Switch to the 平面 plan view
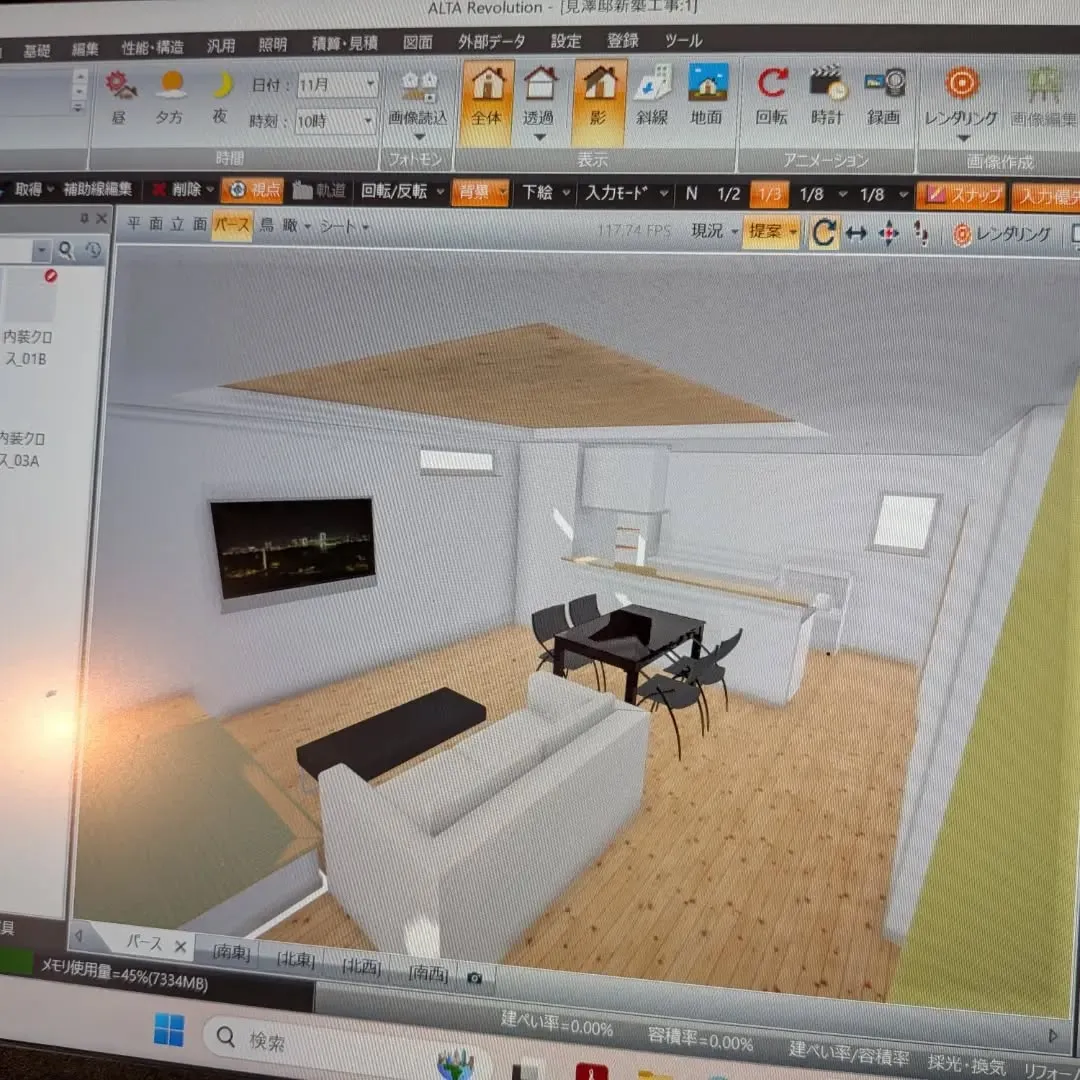This screenshot has width=1080, height=1080. 145,223
